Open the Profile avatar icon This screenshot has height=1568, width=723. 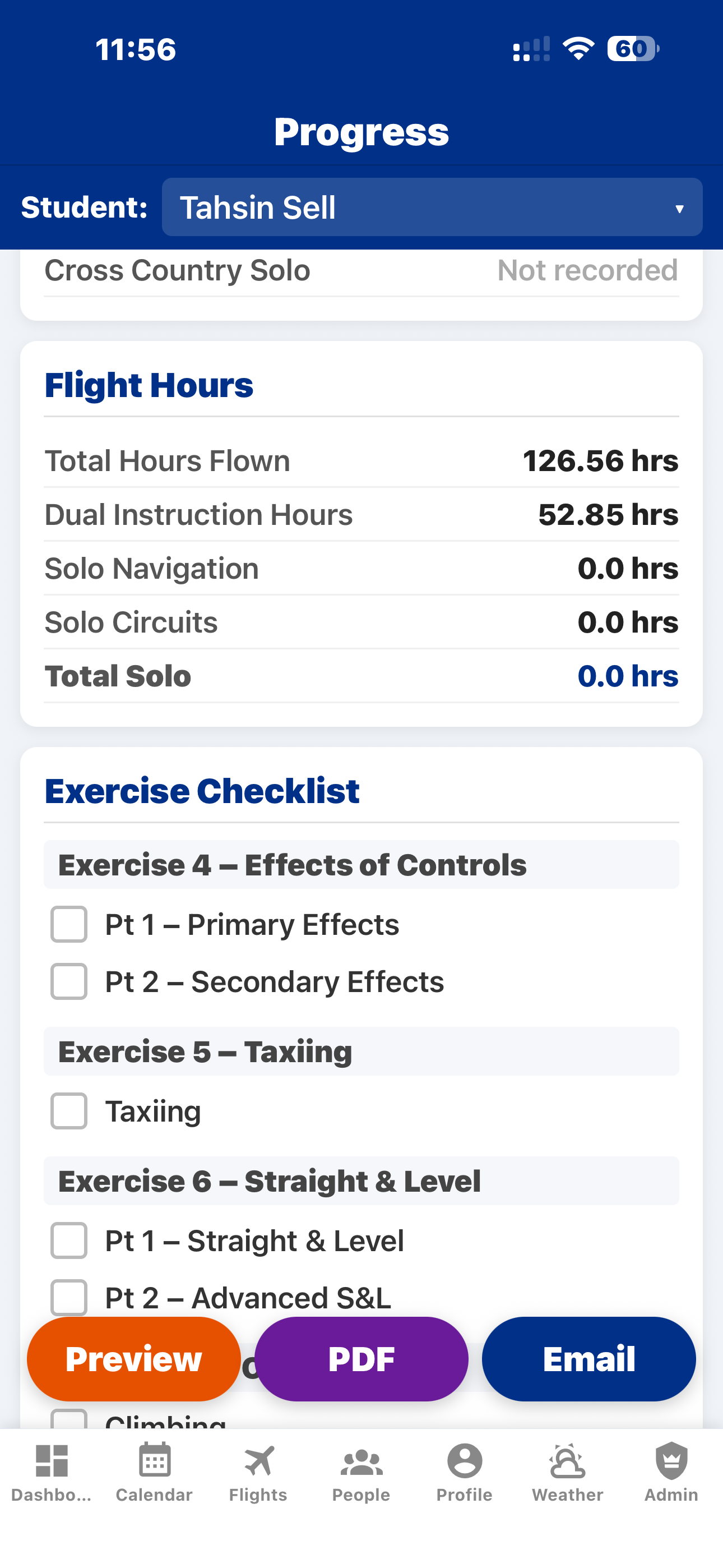pos(465,1460)
